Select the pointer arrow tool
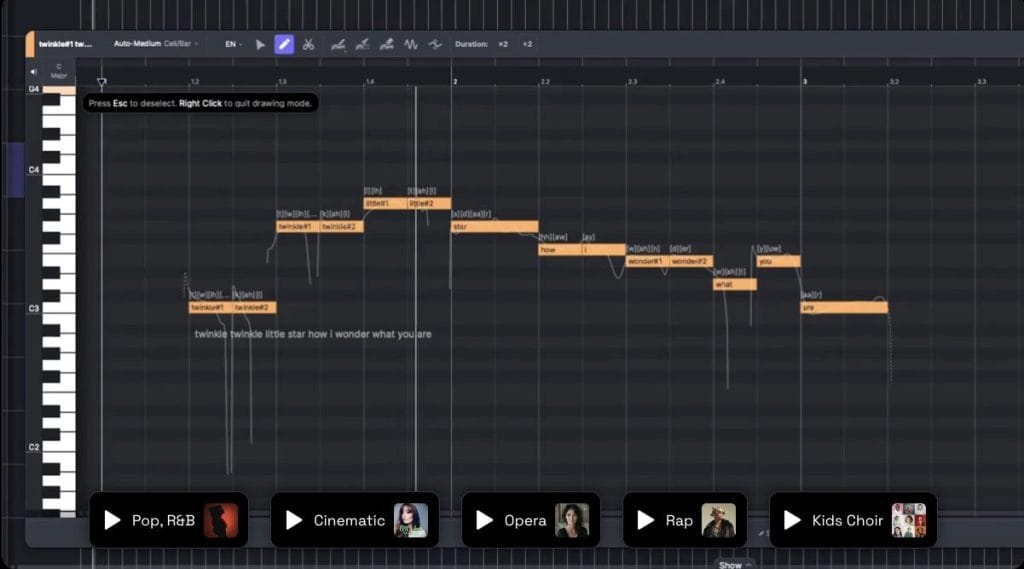Image resolution: width=1024 pixels, height=569 pixels. coord(260,44)
